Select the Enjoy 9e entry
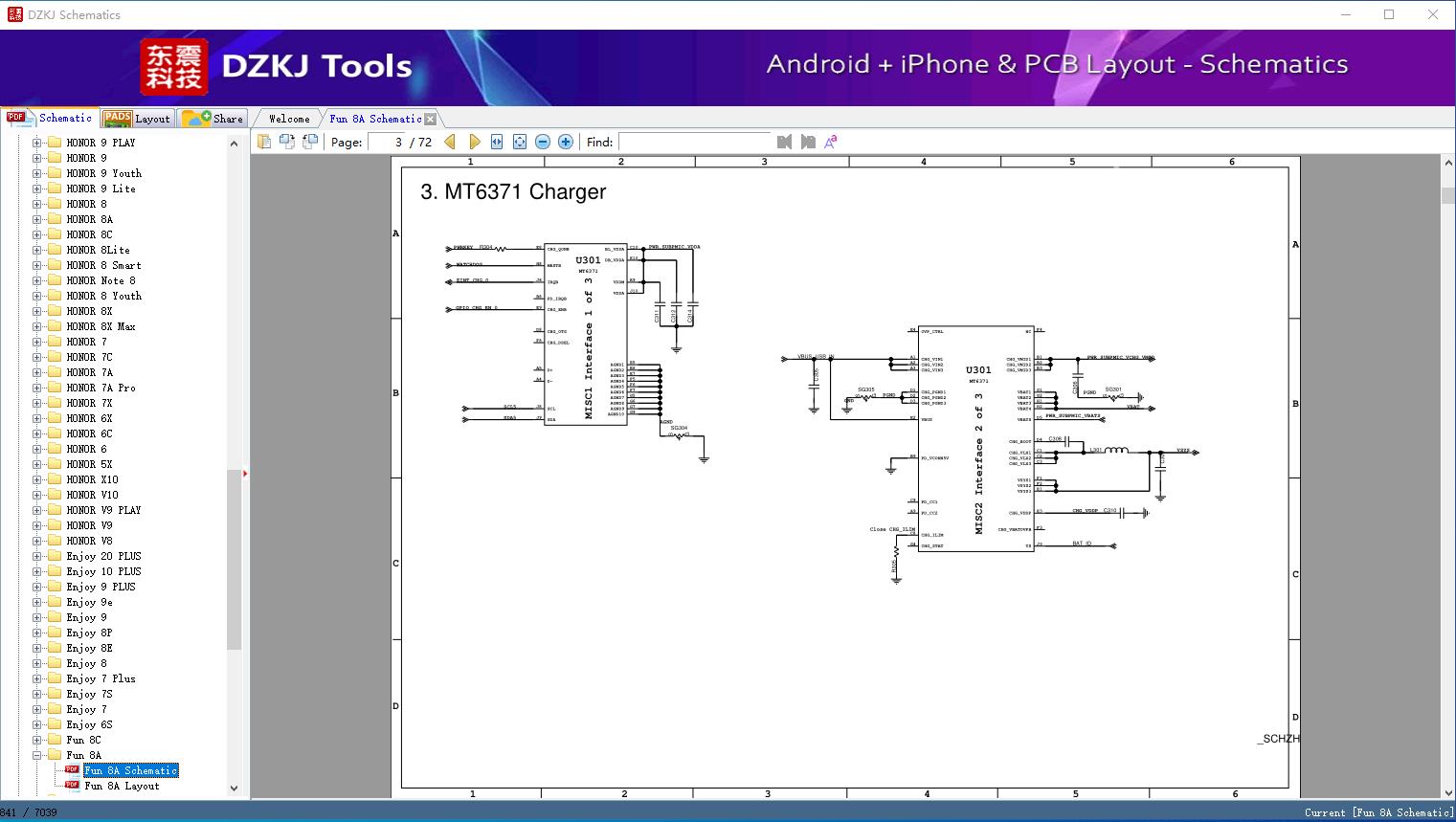 point(89,602)
